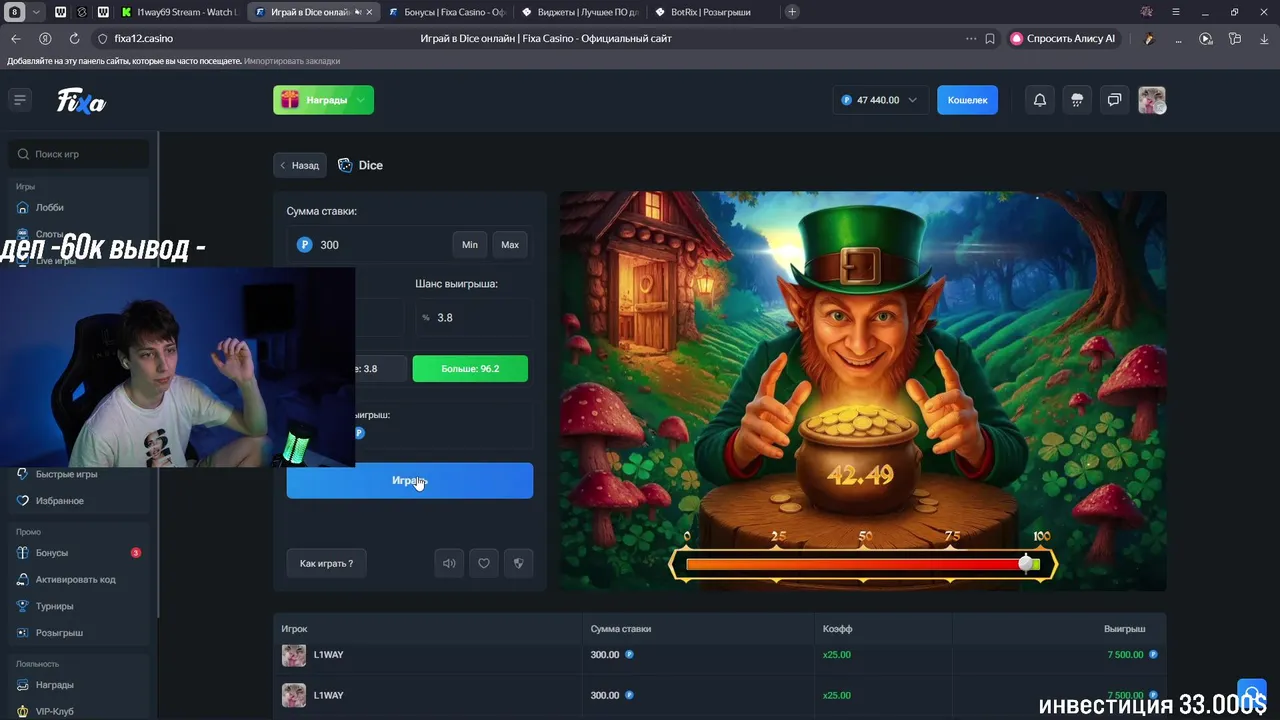Image resolution: width=1280 pixels, height=720 pixels.
Task: Open the support chat bubble
Action: (x=1252, y=693)
